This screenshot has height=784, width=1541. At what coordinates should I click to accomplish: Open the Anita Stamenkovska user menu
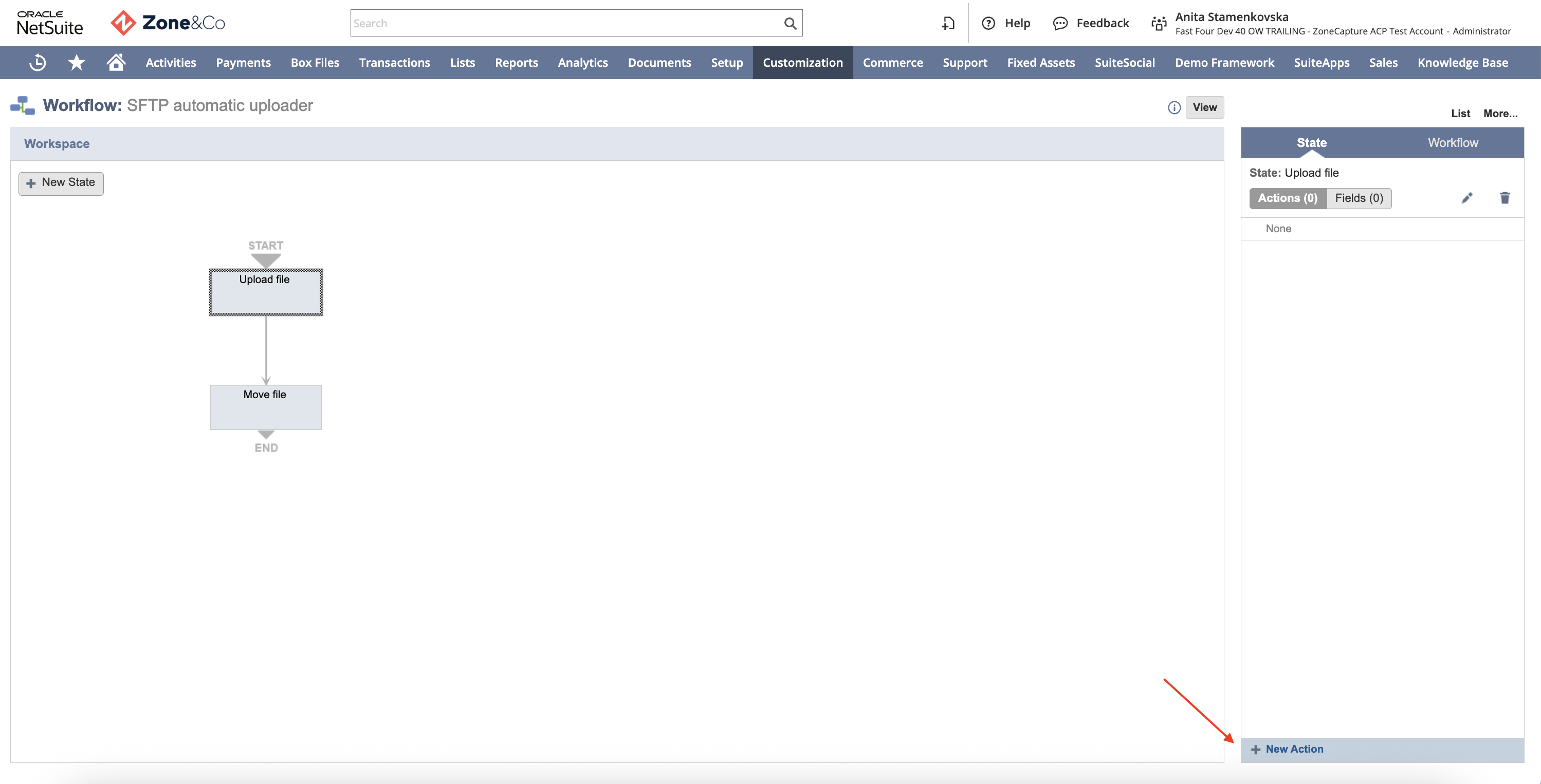pos(1343,23)
